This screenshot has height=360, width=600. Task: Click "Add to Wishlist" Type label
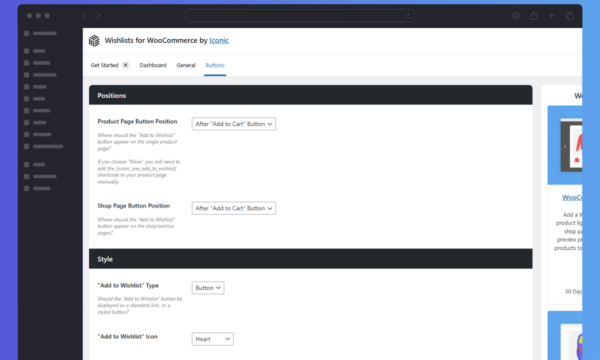128,285
